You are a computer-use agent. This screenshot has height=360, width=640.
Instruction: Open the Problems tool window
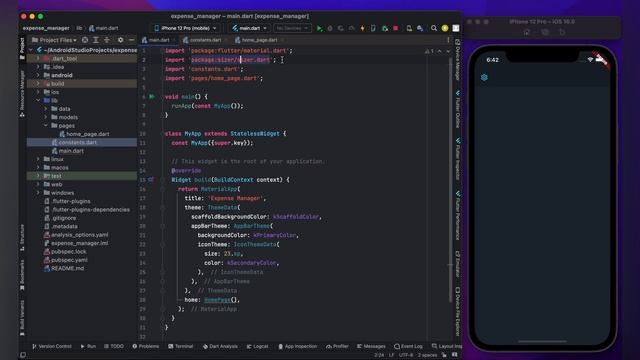click(x=146, y=346)
